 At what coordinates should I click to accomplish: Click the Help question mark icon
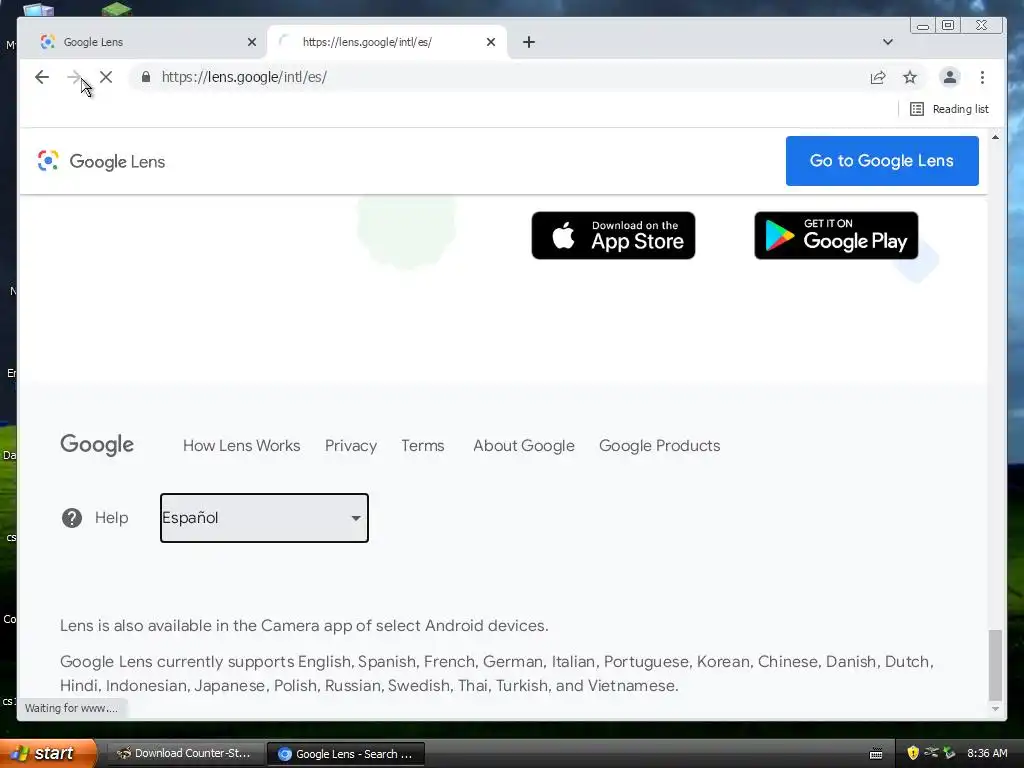[x=72, y=518]
